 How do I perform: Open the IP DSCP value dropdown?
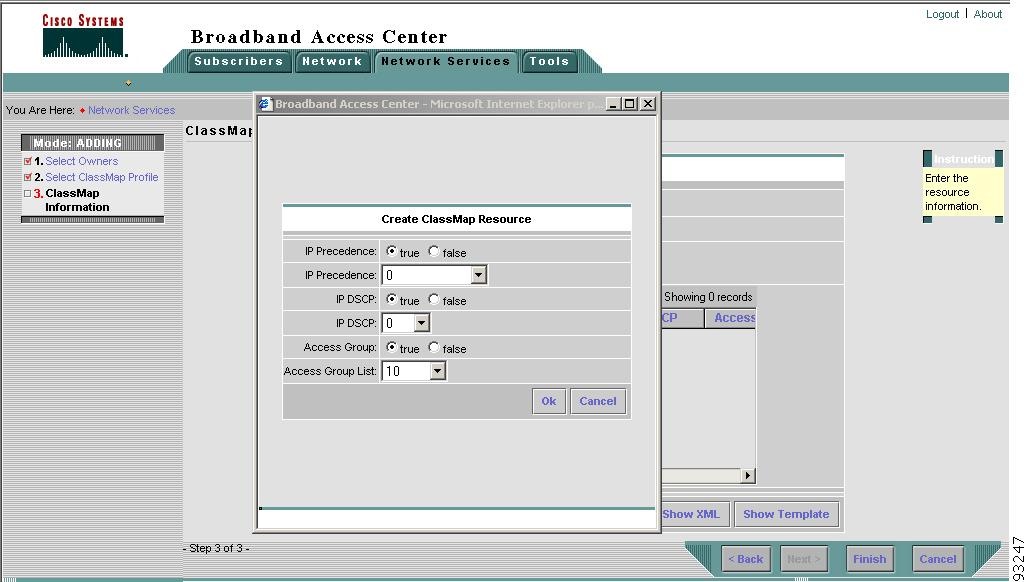[422, 323]
